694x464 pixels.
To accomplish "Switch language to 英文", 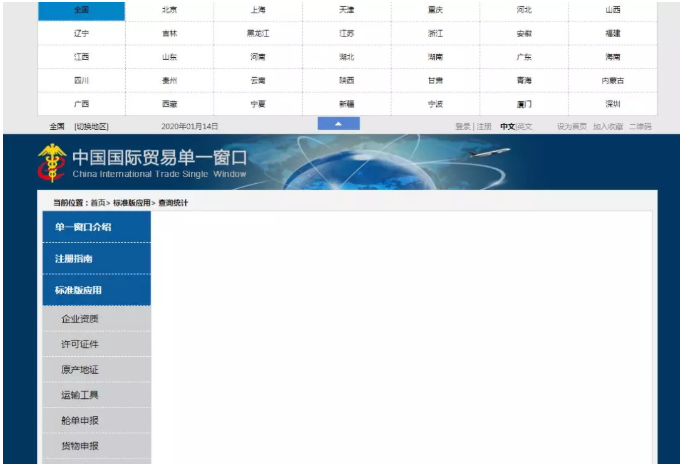I will [x=524, y=127].
